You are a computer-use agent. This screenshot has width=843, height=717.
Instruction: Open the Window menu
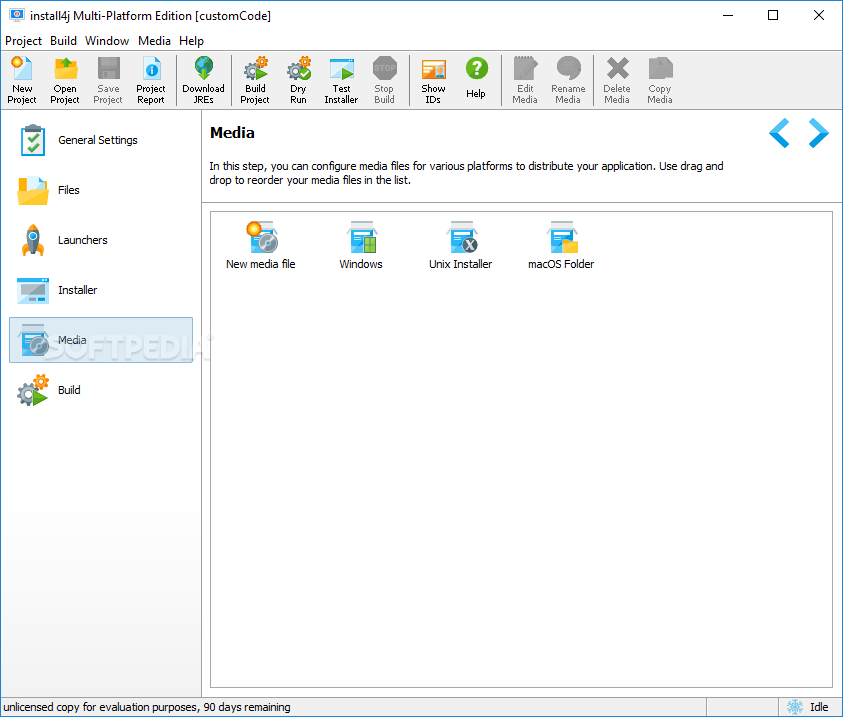coord(107,41)
